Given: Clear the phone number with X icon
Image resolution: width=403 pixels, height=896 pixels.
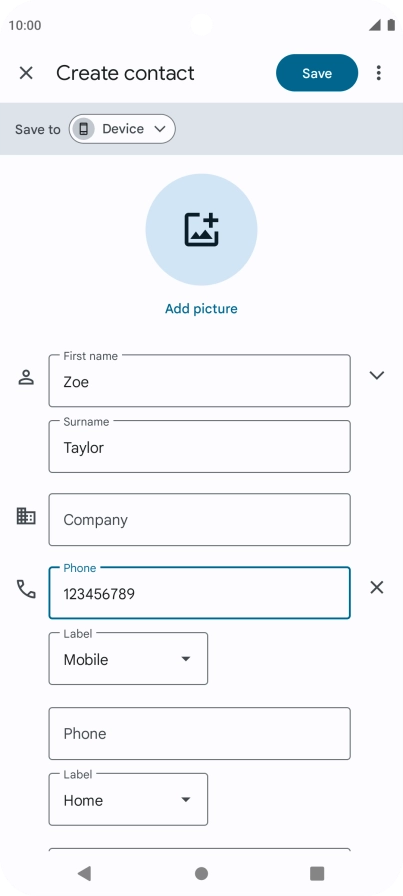Looking at the screenshot, I should (377, 587).
